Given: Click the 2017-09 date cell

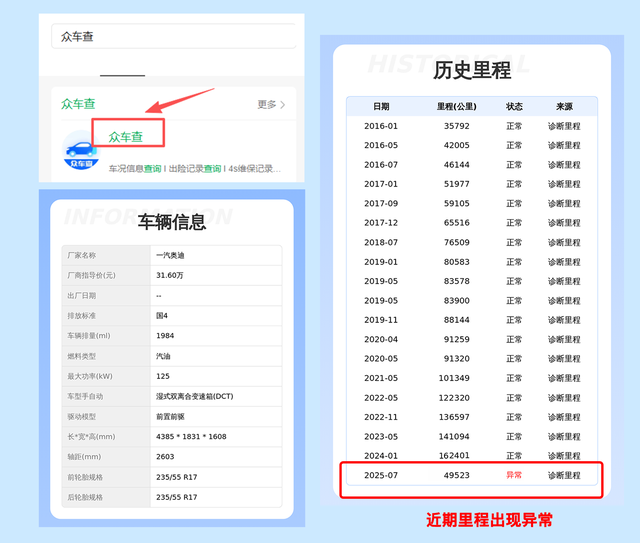Looking at the screenshot, I should tap(381, 203).
